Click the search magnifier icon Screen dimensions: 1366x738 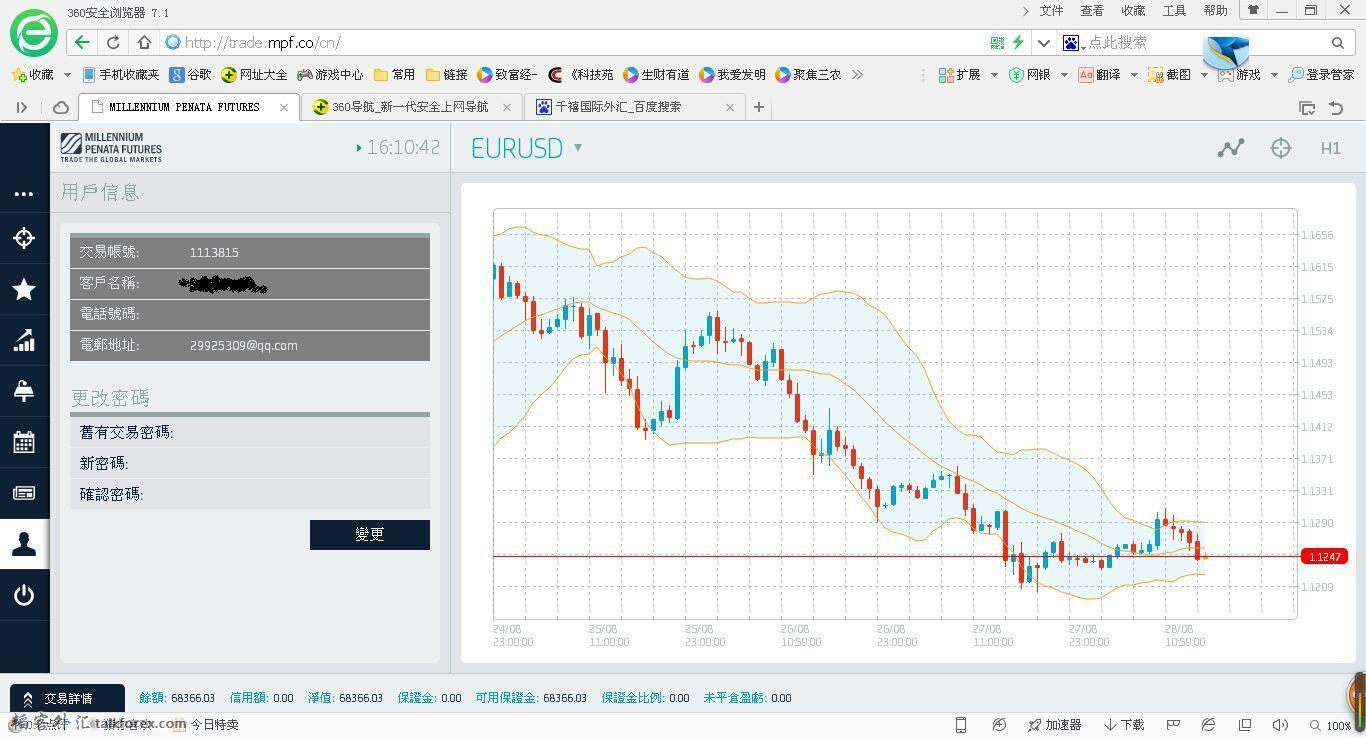(x=1338, y=42)
